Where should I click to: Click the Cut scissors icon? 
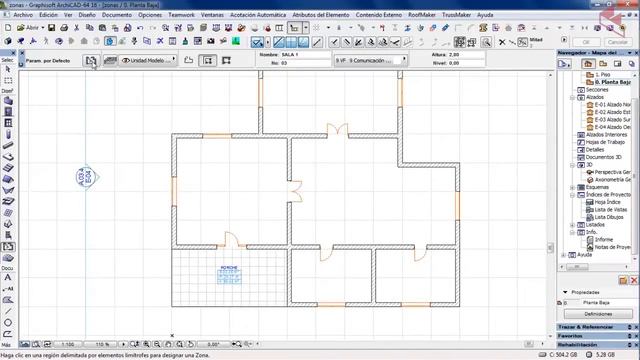[x=76, y=28]
